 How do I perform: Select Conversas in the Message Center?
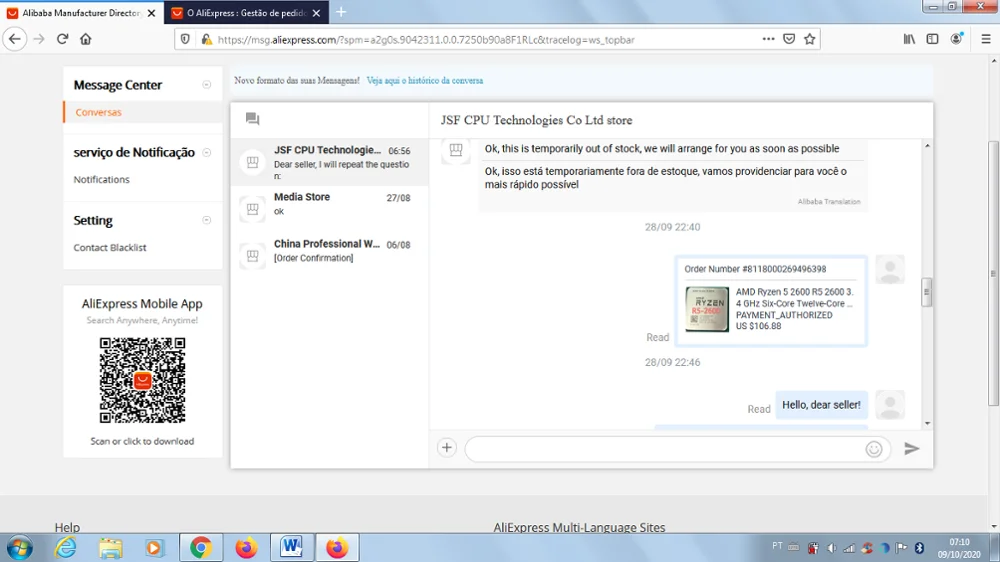tap(98, 112)
